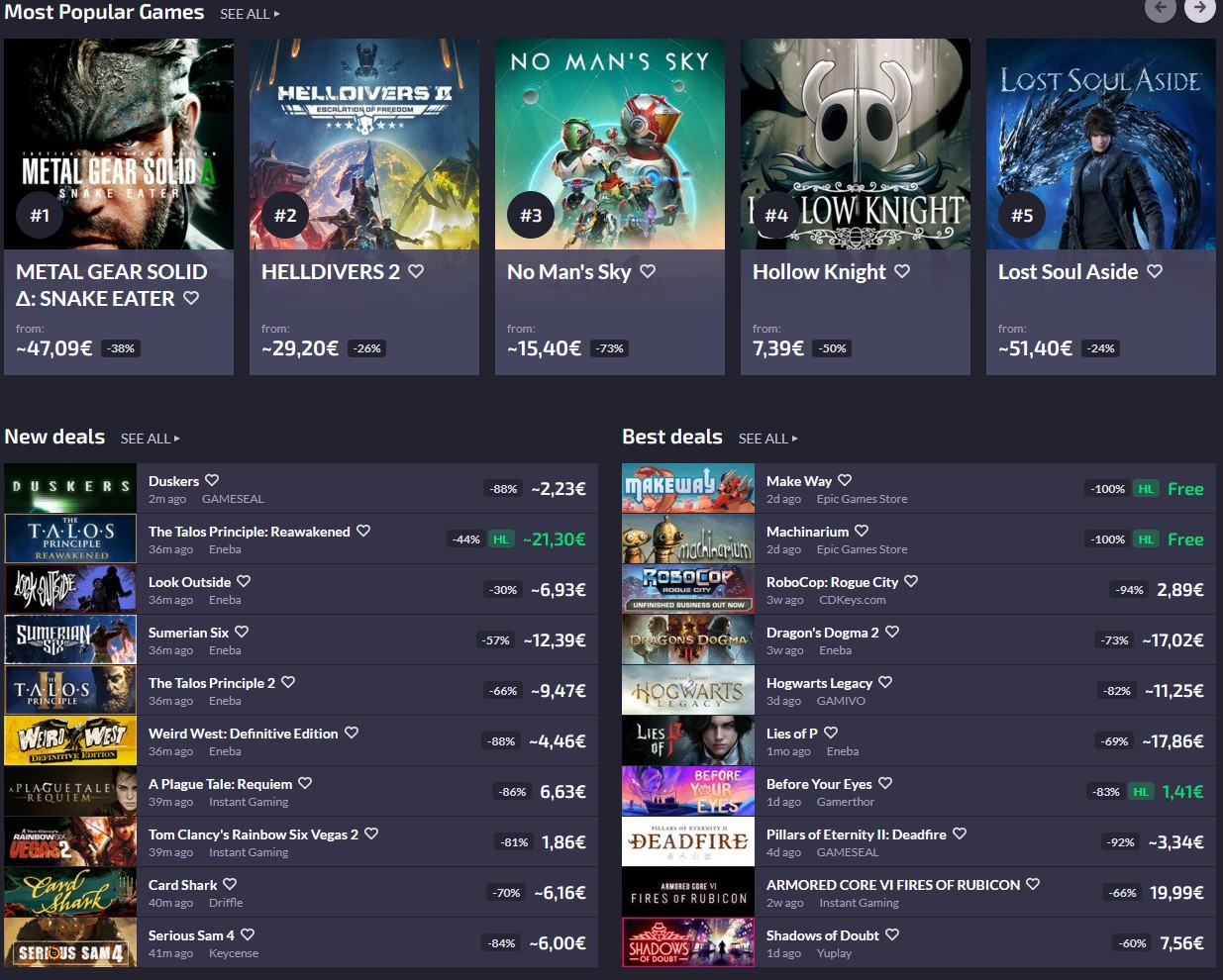The width and height of the screenshot is (1223, 980).
Task: Click Tom Clancy's Rainbow Six Vegas 2 title
Action: 254,834
